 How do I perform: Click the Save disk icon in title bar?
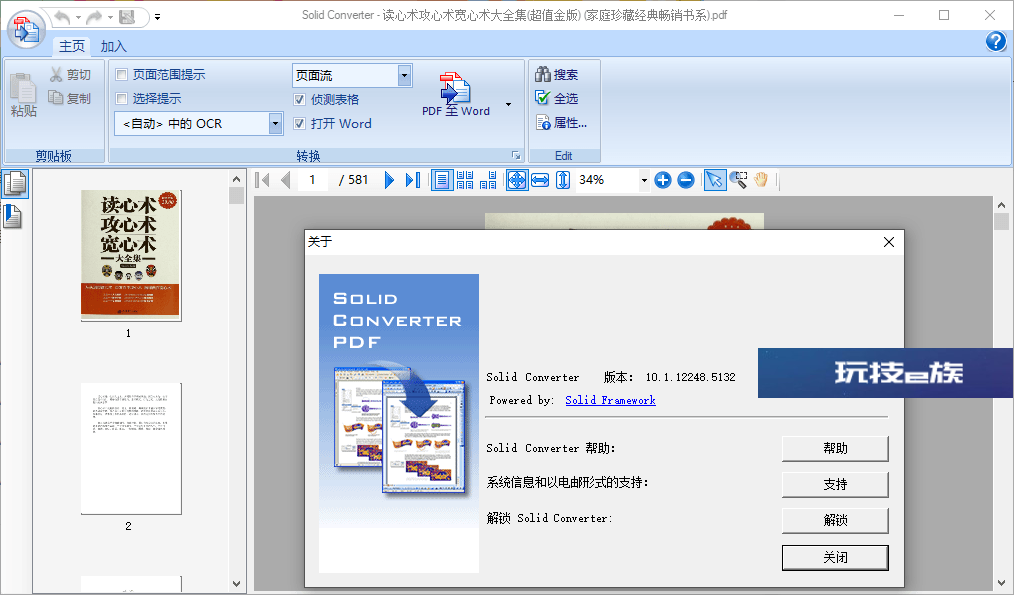(x=127, y=17)
